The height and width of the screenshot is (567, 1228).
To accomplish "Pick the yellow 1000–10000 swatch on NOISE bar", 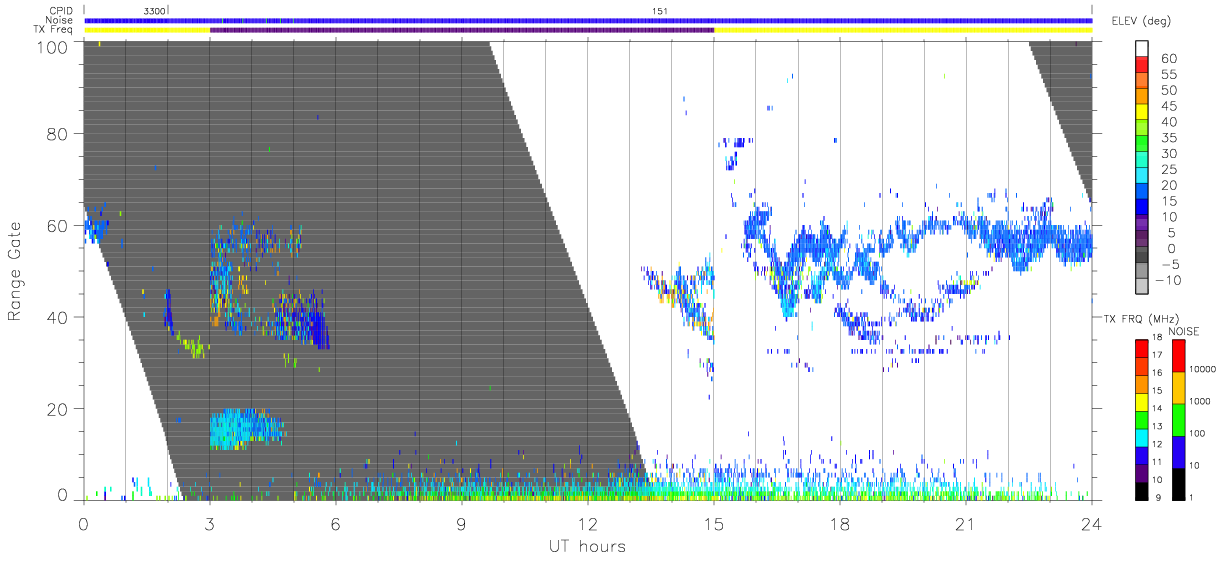I will [x=1177, y=388].
